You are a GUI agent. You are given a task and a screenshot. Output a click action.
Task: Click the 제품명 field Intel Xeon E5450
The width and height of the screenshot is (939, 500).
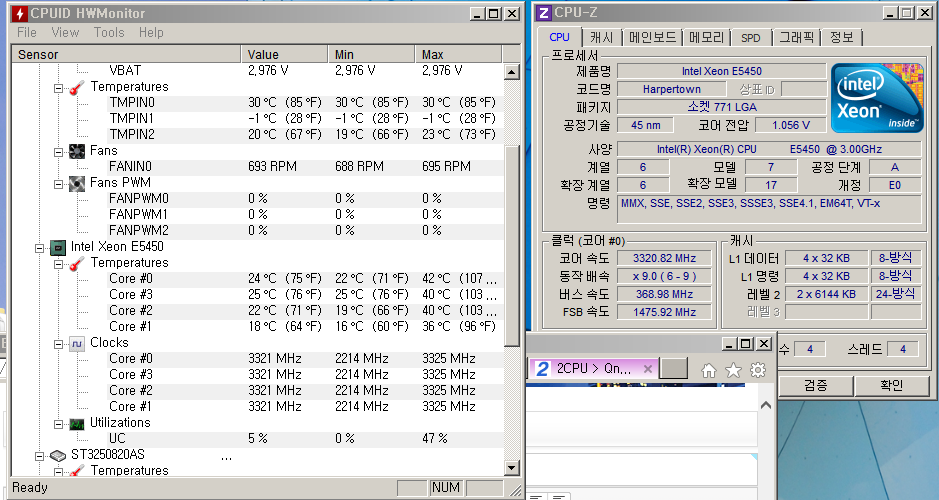(722, 71)
